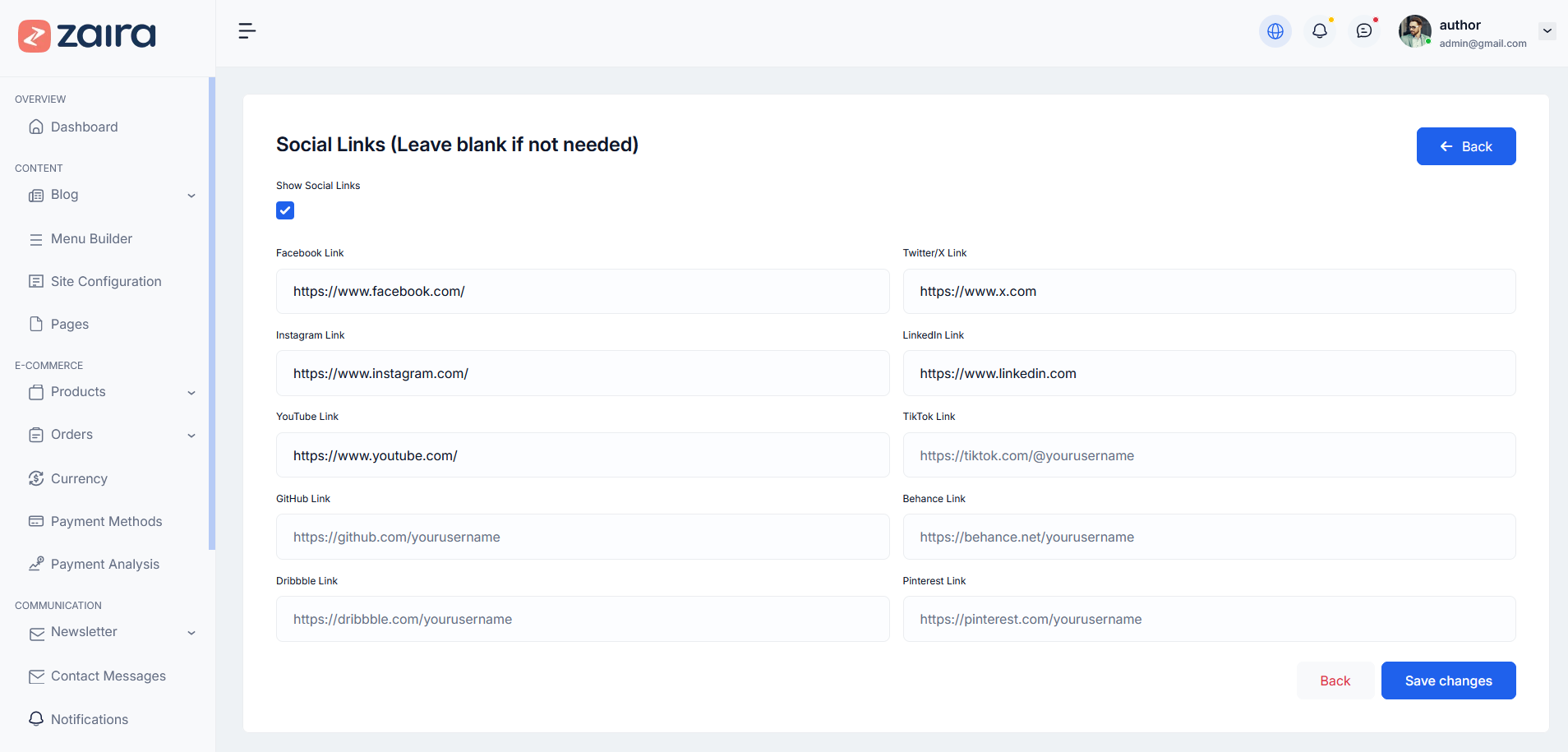This screenshot has height=752, width=1568.
Task: Expand the Blog submenu
Action: tap(191, 196)
